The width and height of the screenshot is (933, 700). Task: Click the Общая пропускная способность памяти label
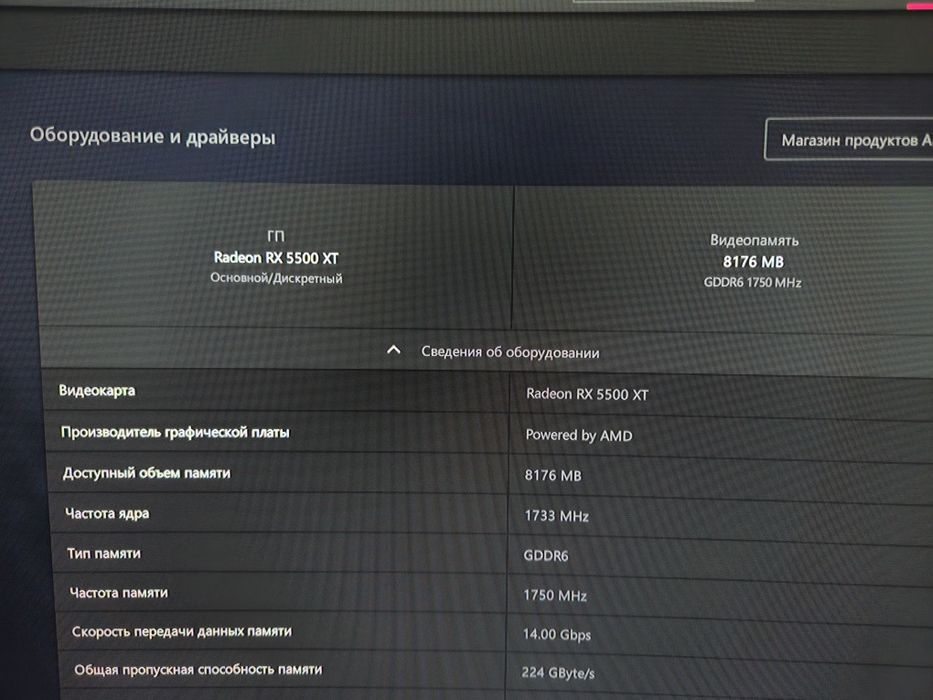pos(198,670)
